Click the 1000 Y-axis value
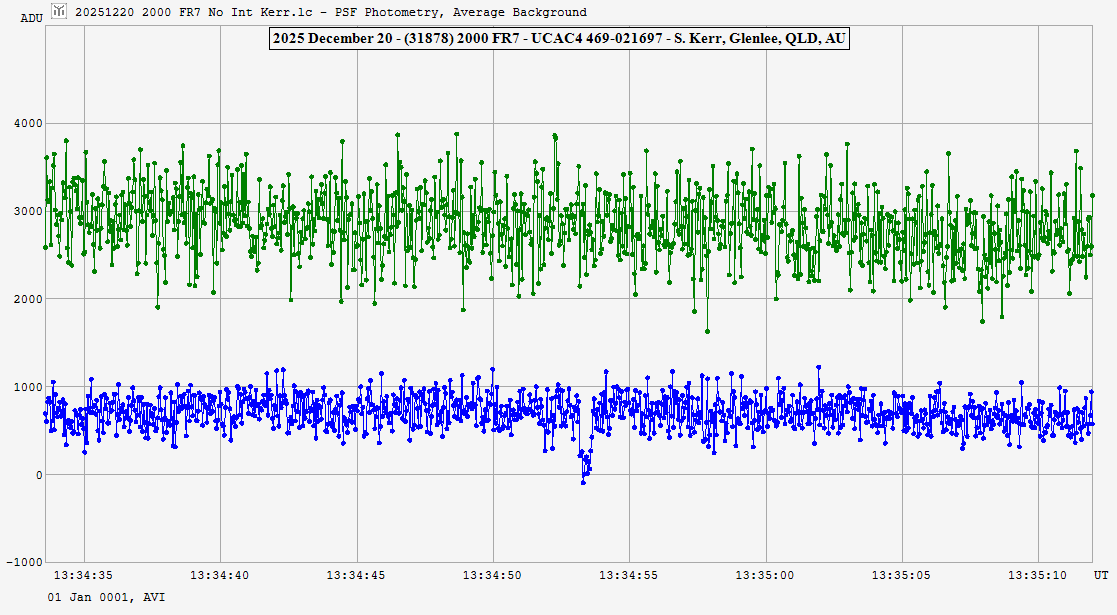 [27, 387]
